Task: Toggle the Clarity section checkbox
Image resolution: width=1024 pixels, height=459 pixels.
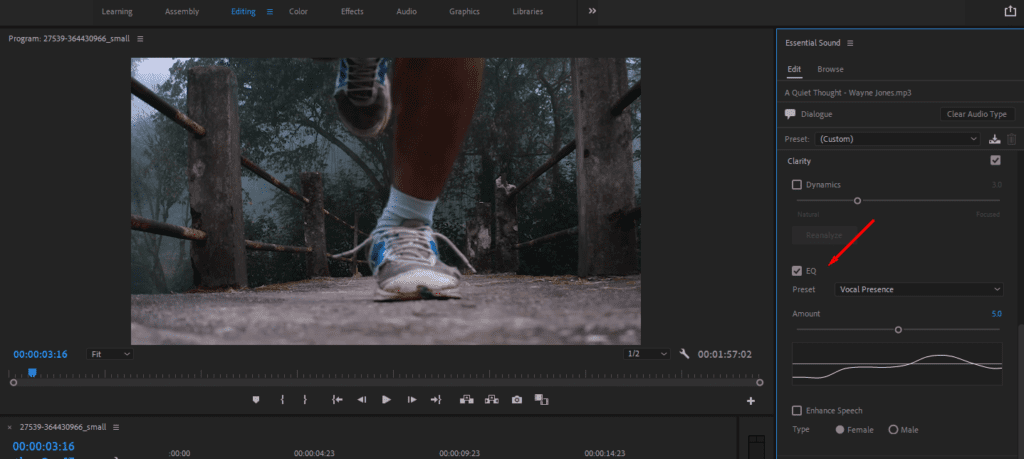Action: 995,160
